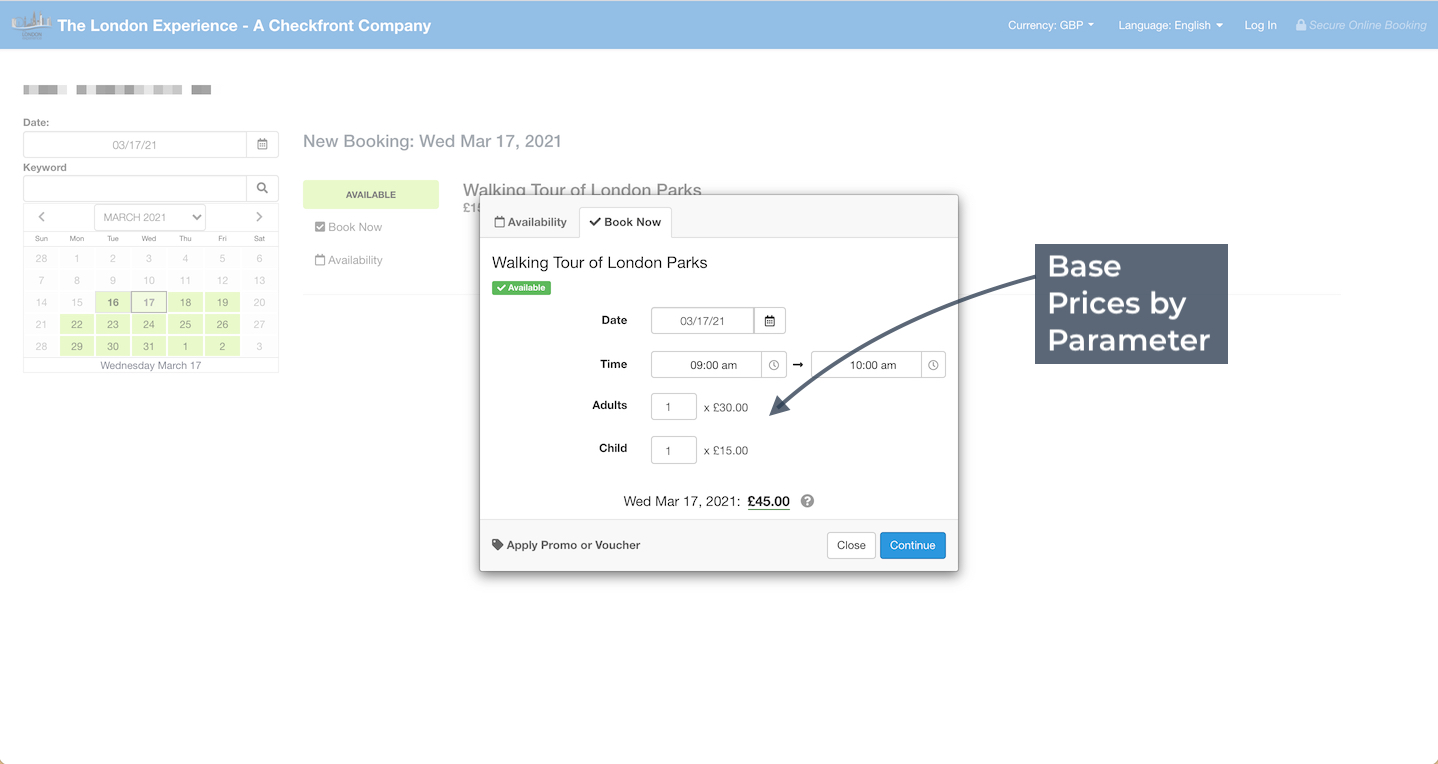Expand the MARCH 2021 month selector
The image size is (1438, 764).
[150, 217]
